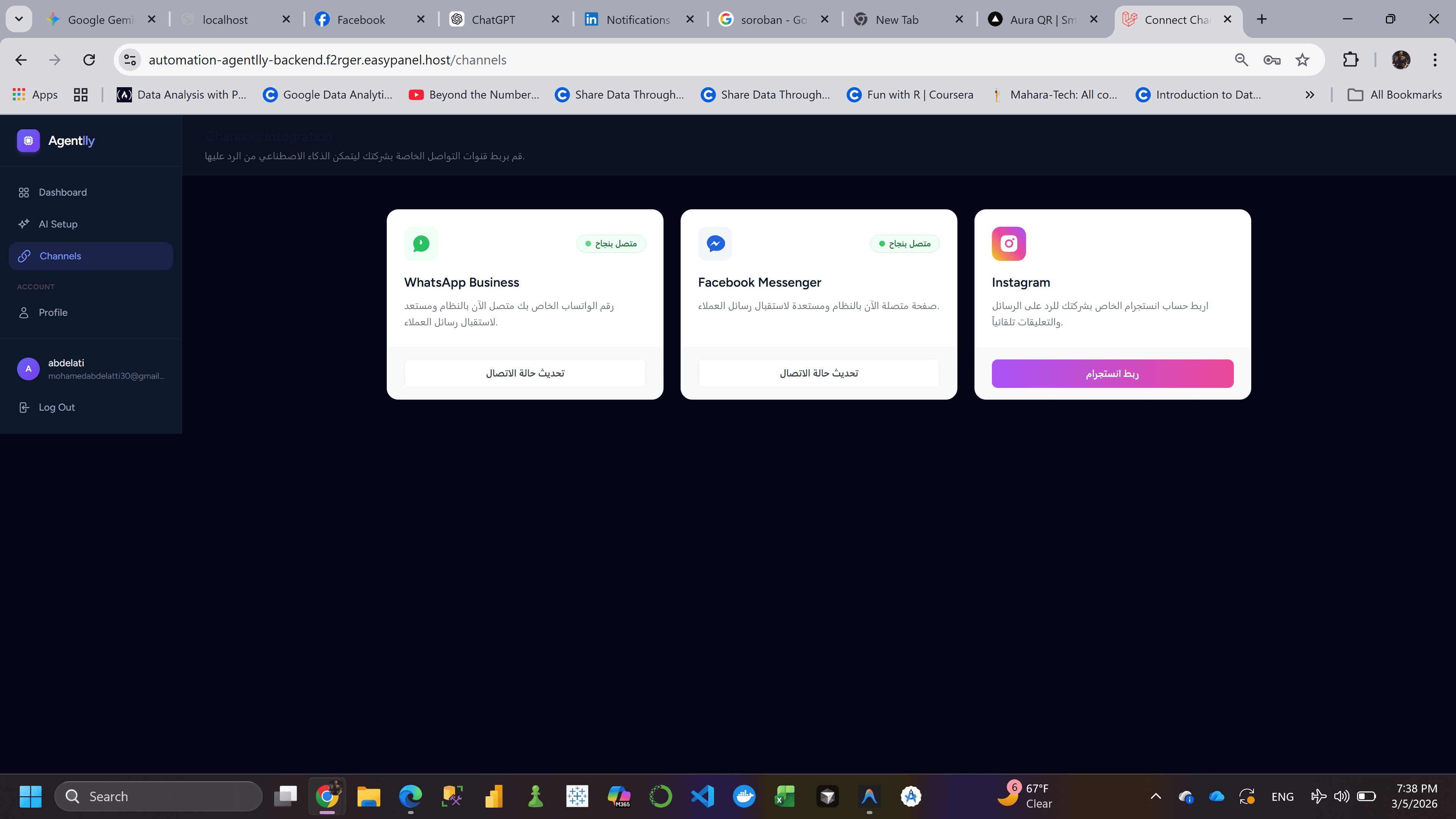Viewport: 1456px width, 819px height.
Task: Open Excel from the taskbar
Action: [x=786, y=797]
